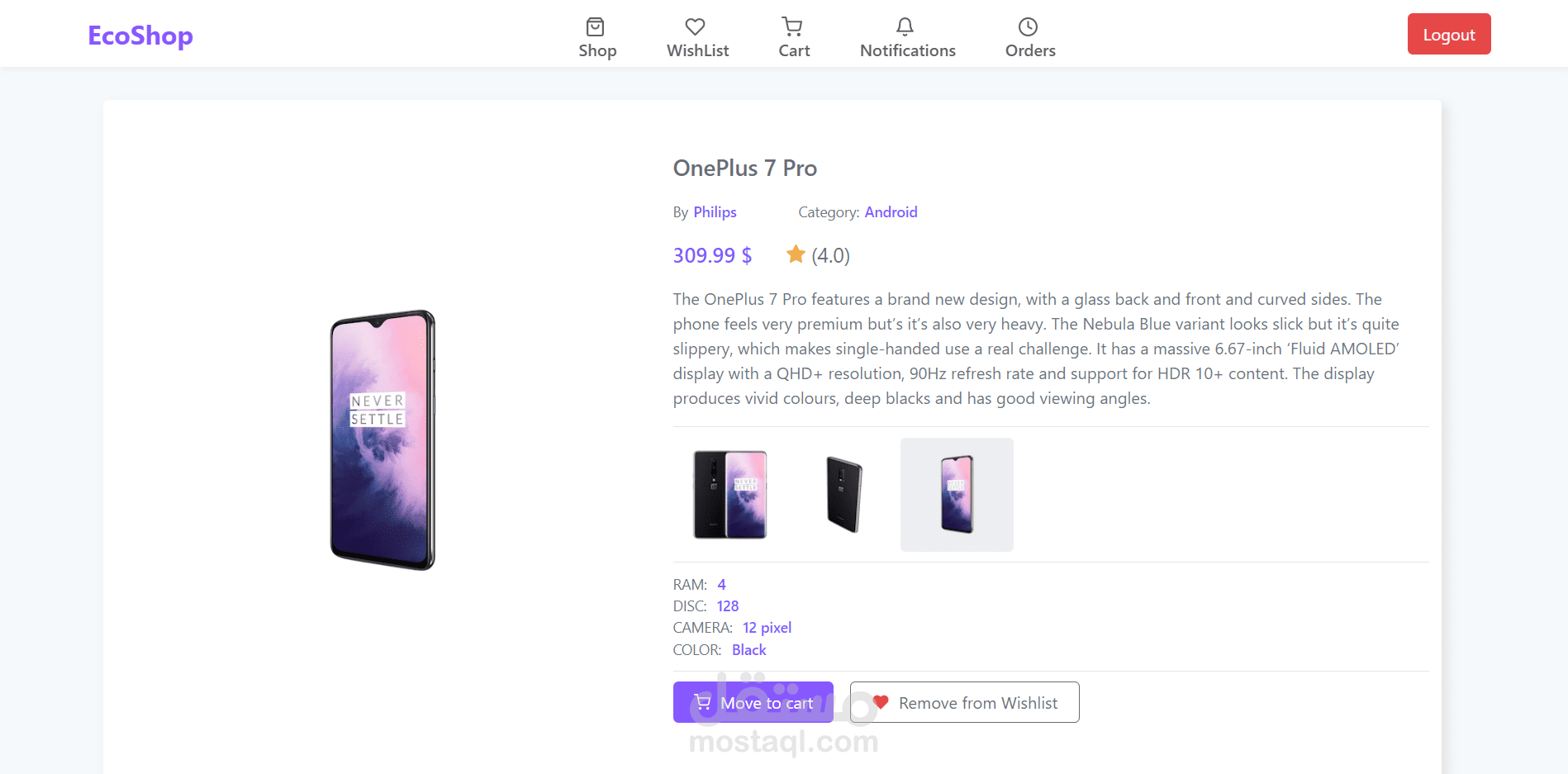Click the EcoShop logo
1568x774 pixels.
pyautogui.click(x=140, y=36)
